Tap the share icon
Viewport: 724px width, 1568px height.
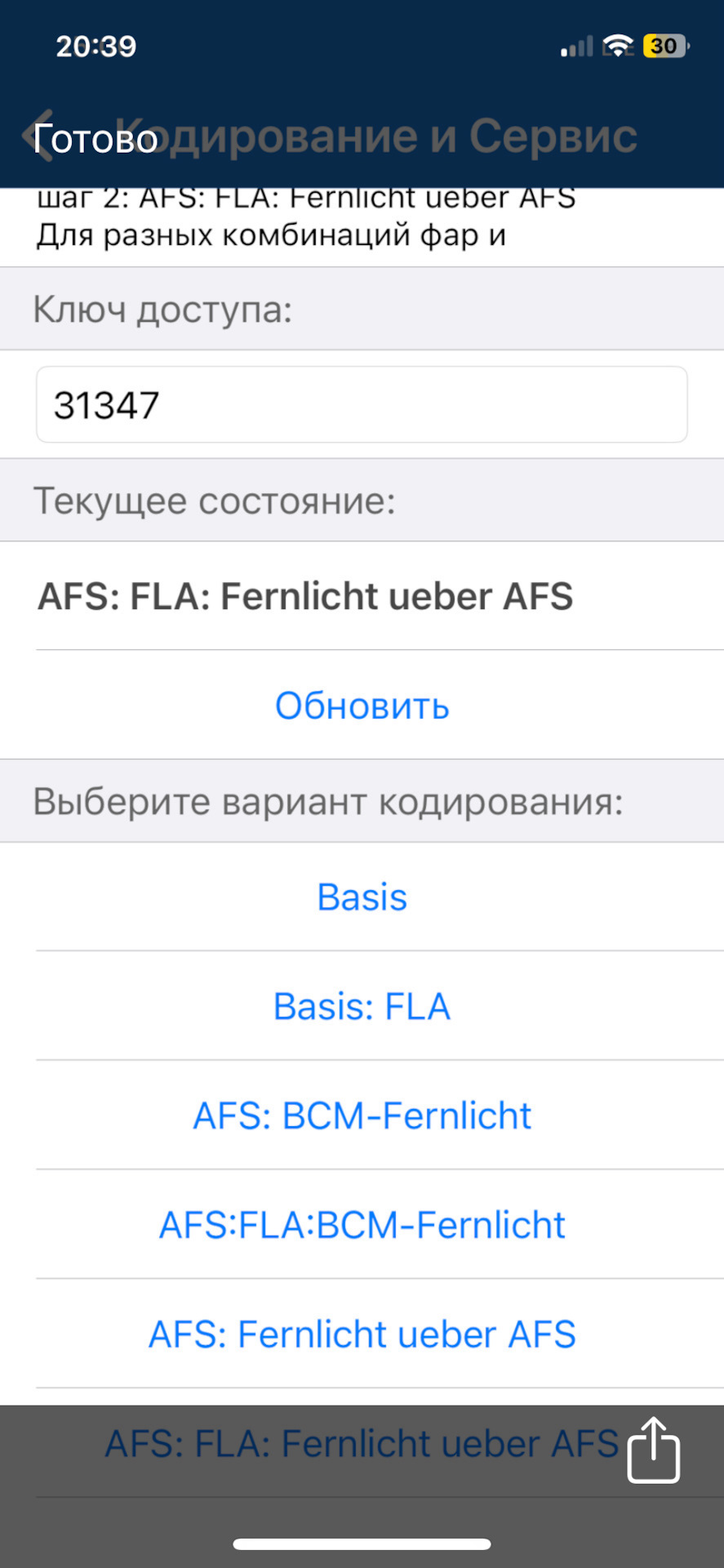(x=653, y=1450)
